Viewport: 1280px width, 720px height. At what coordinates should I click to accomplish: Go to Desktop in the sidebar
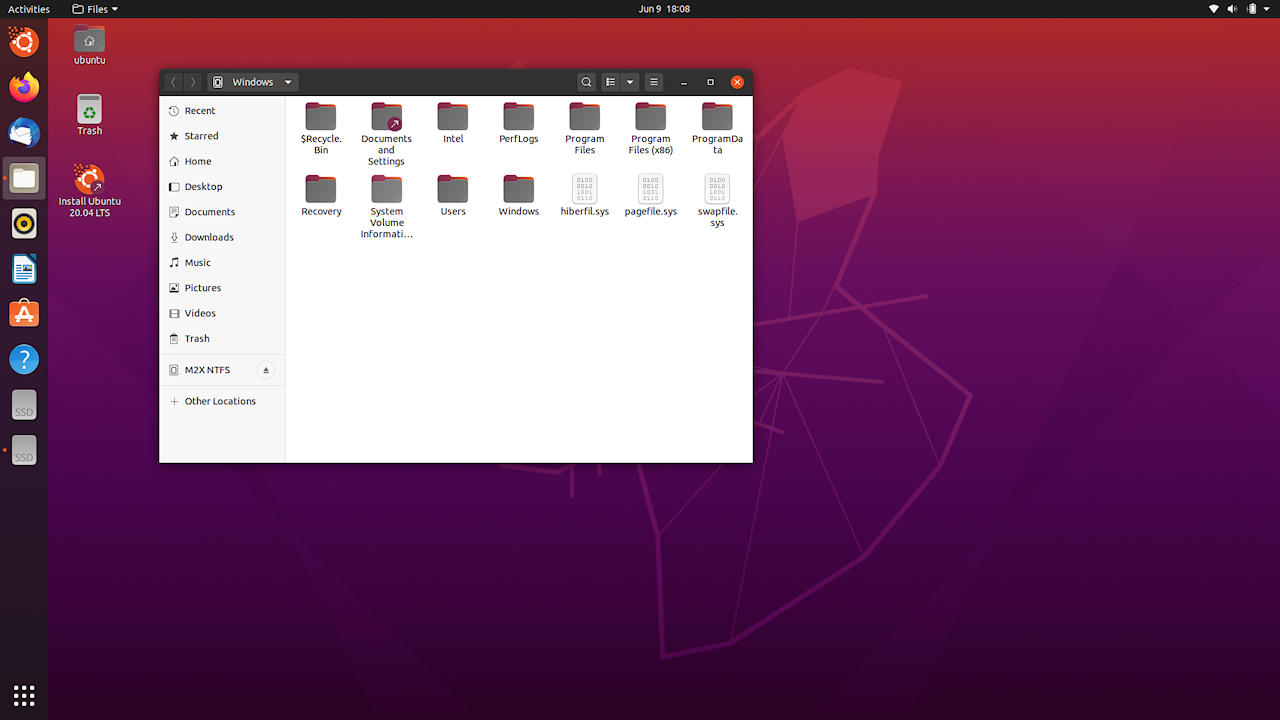point(222,187)
